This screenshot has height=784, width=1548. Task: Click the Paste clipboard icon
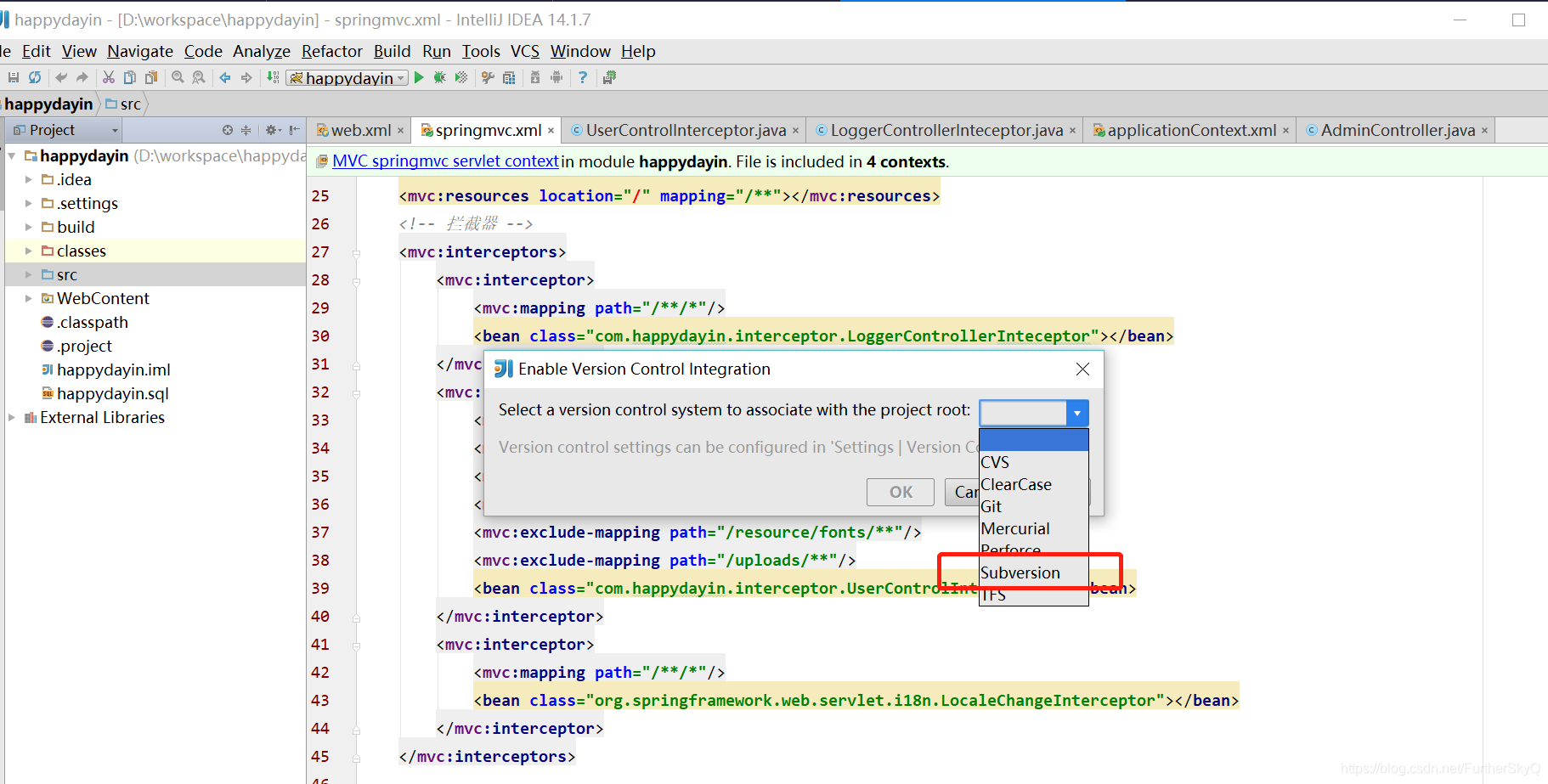click(151, 77)
